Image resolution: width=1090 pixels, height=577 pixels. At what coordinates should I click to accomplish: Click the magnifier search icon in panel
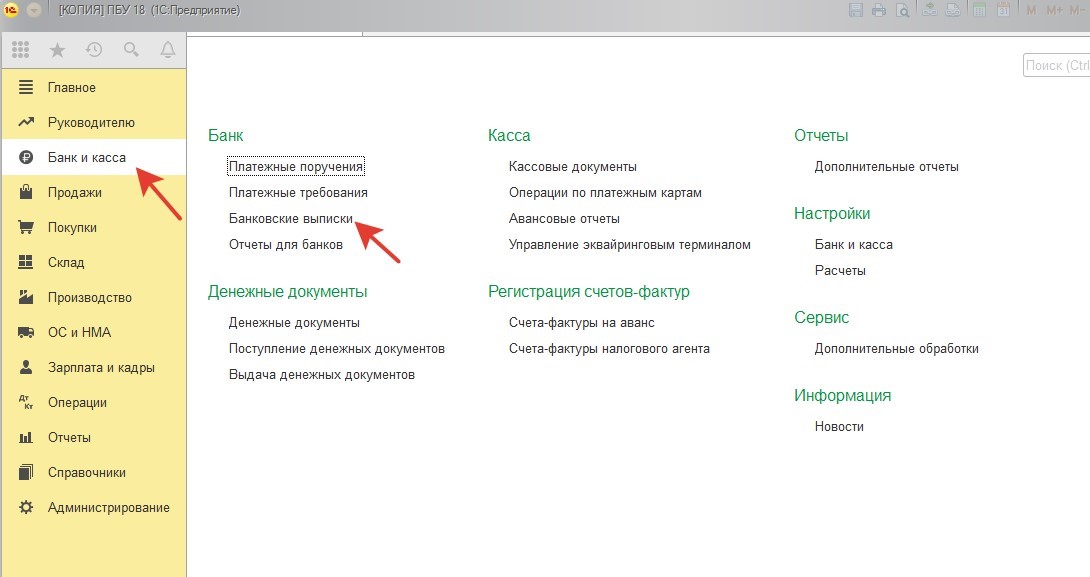[131, 49]
